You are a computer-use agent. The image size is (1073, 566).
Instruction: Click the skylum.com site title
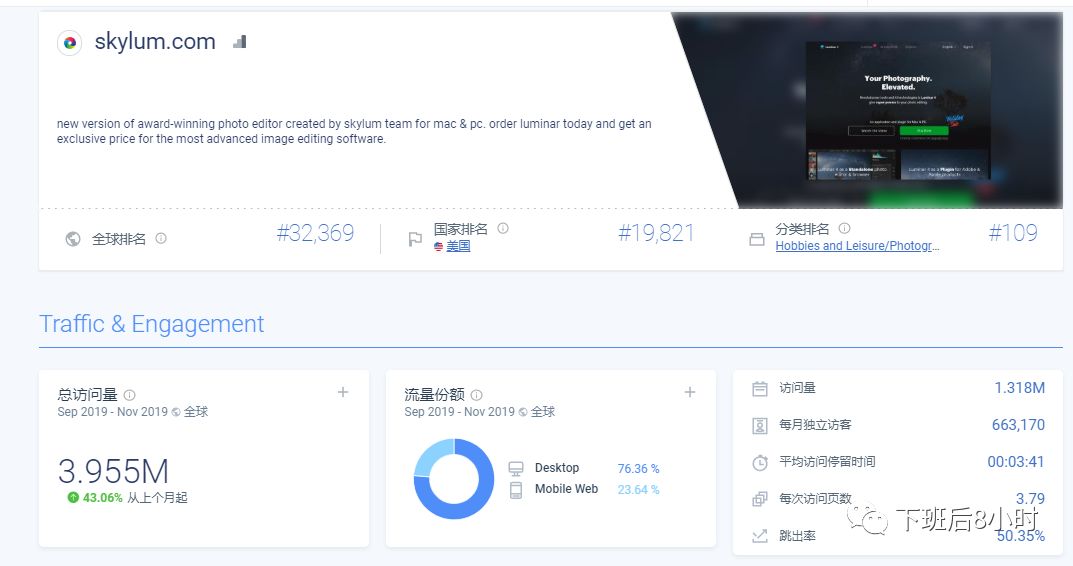click(155, 42)
